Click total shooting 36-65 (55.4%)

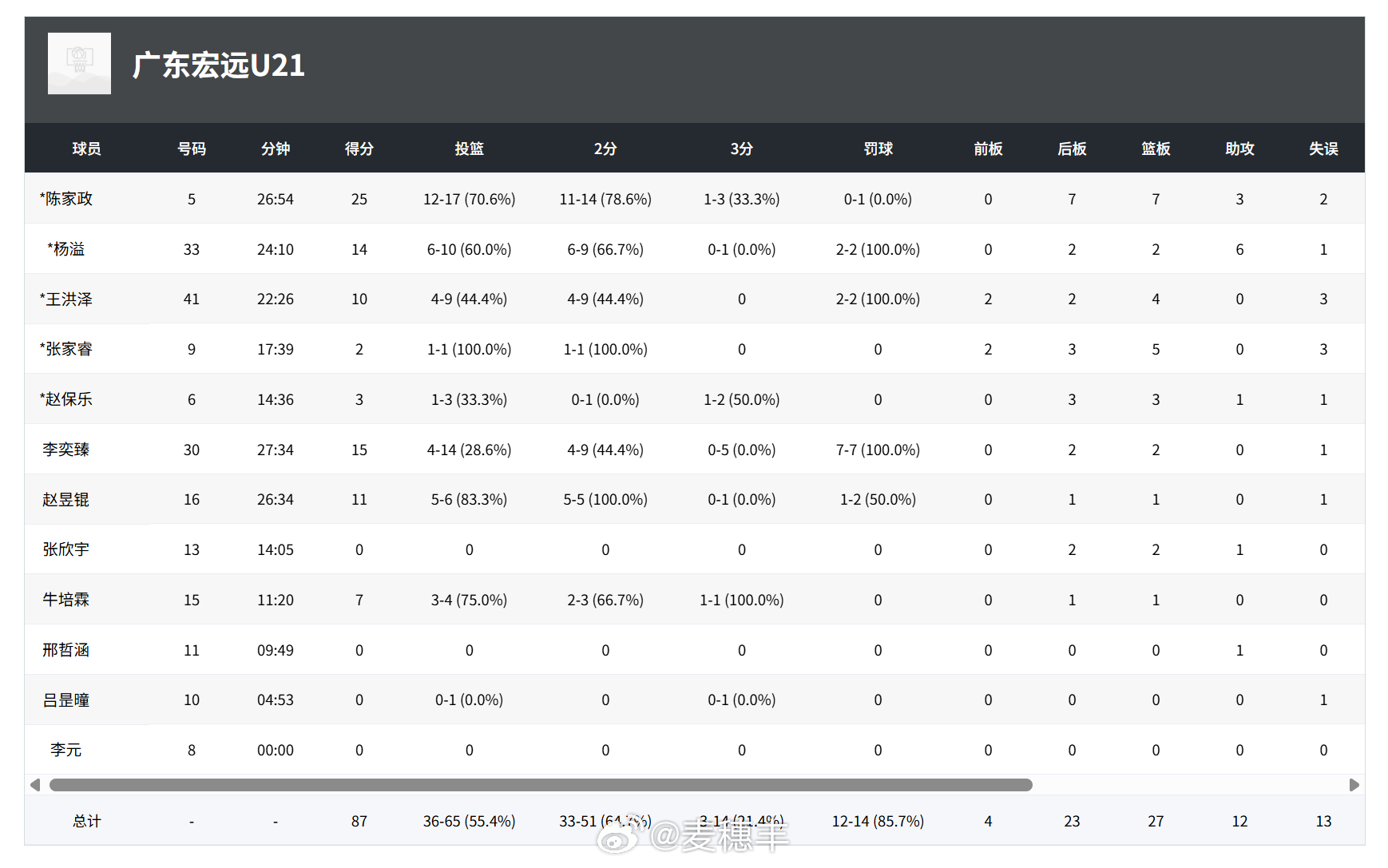[470, 821]
